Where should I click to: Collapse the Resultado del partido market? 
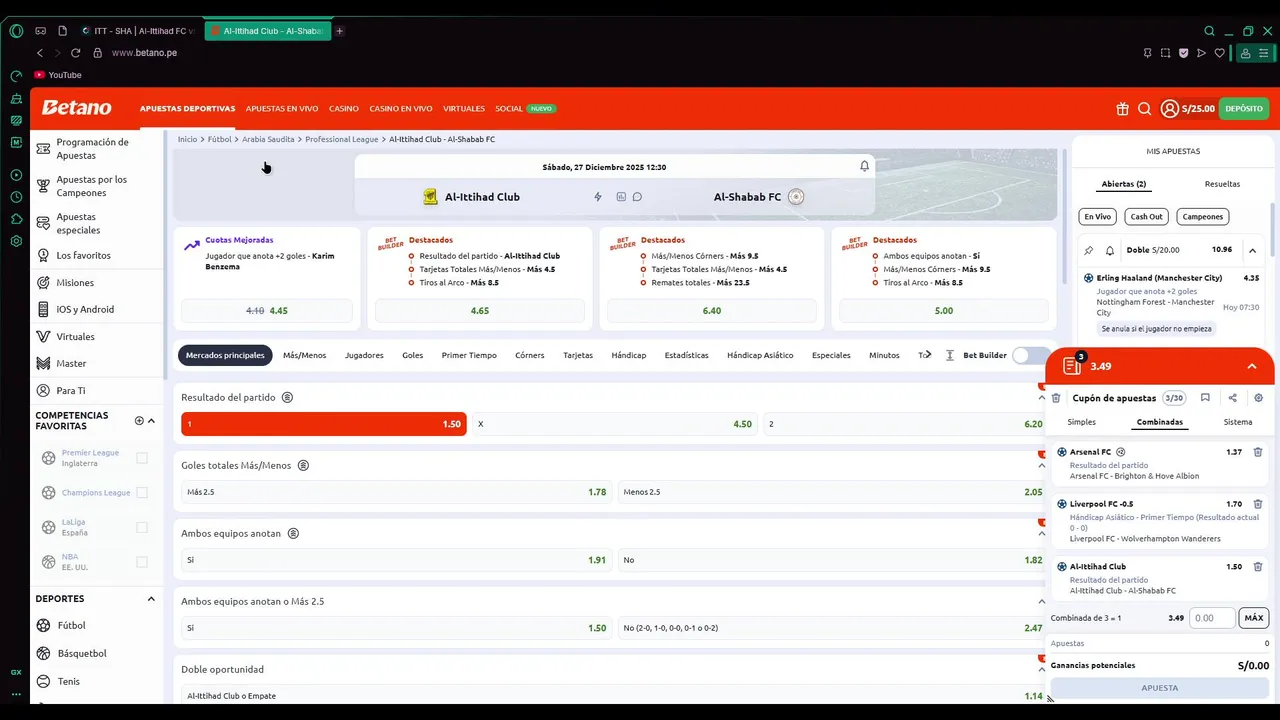1041,397
